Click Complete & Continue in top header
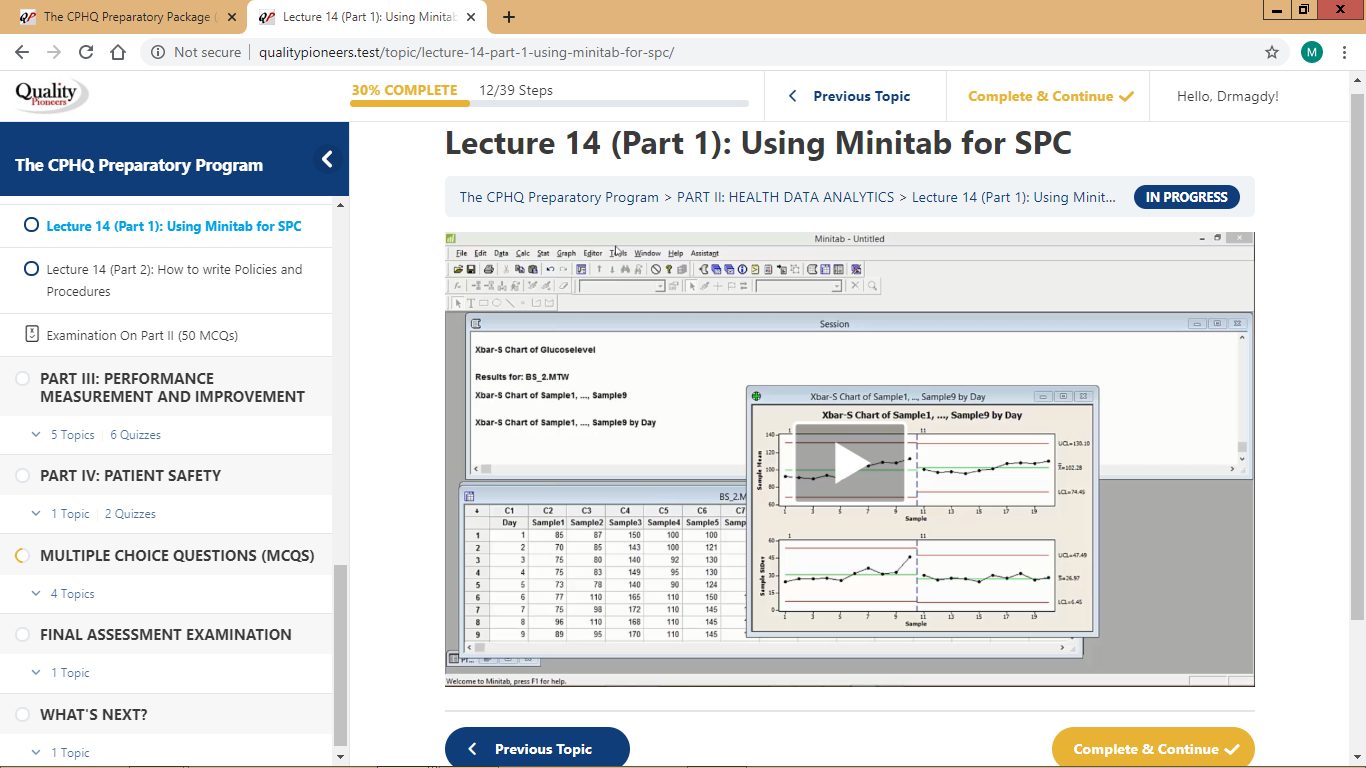Image resolution: width=1366 pixels, height=768 pixels. coord(1050,96)
